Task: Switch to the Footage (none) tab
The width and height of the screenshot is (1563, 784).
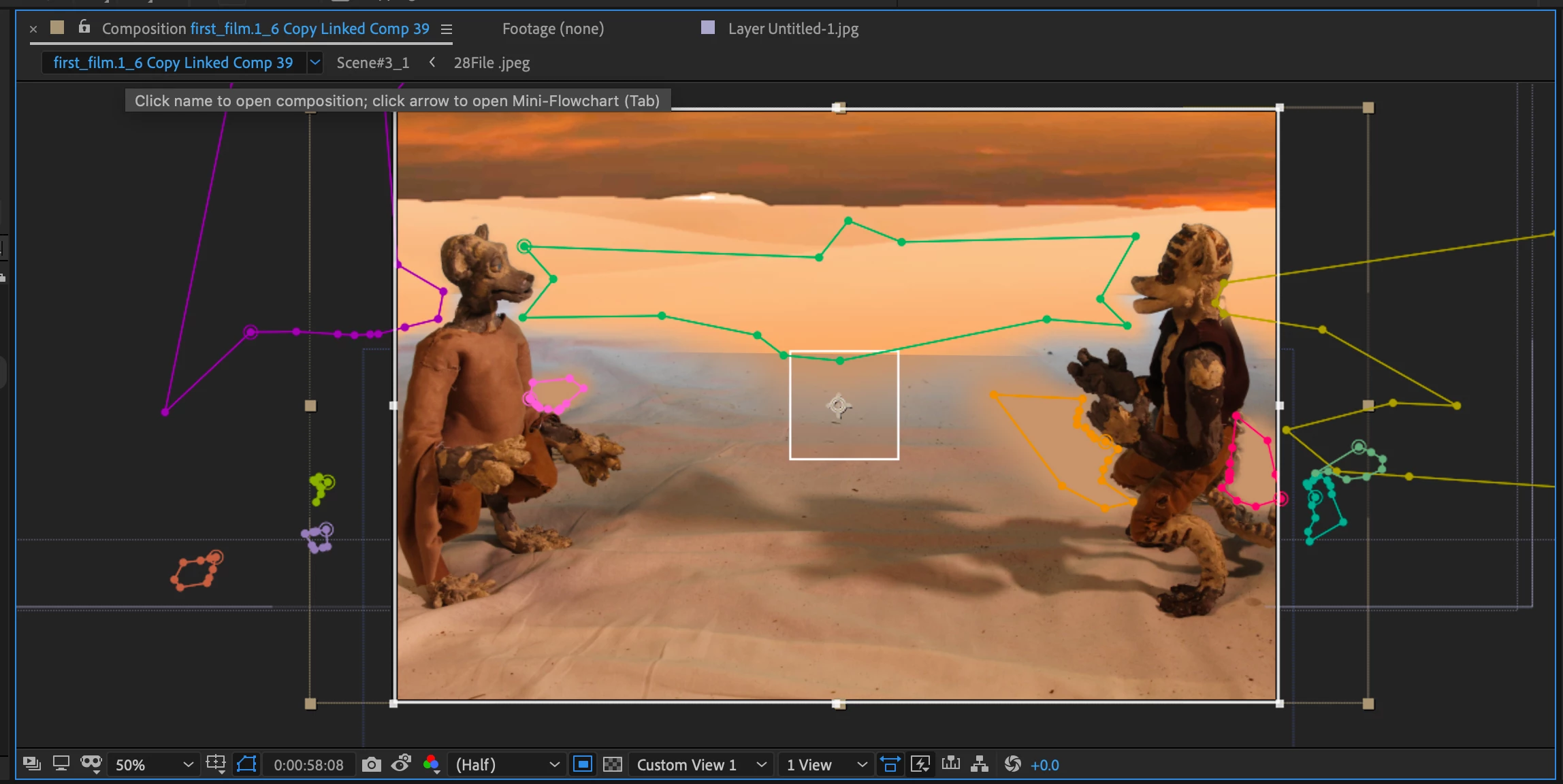Action: point(553,29)
